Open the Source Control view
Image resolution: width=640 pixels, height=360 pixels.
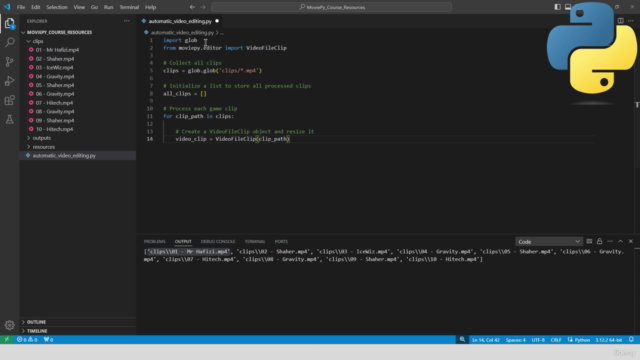click(x=9, y=62)
